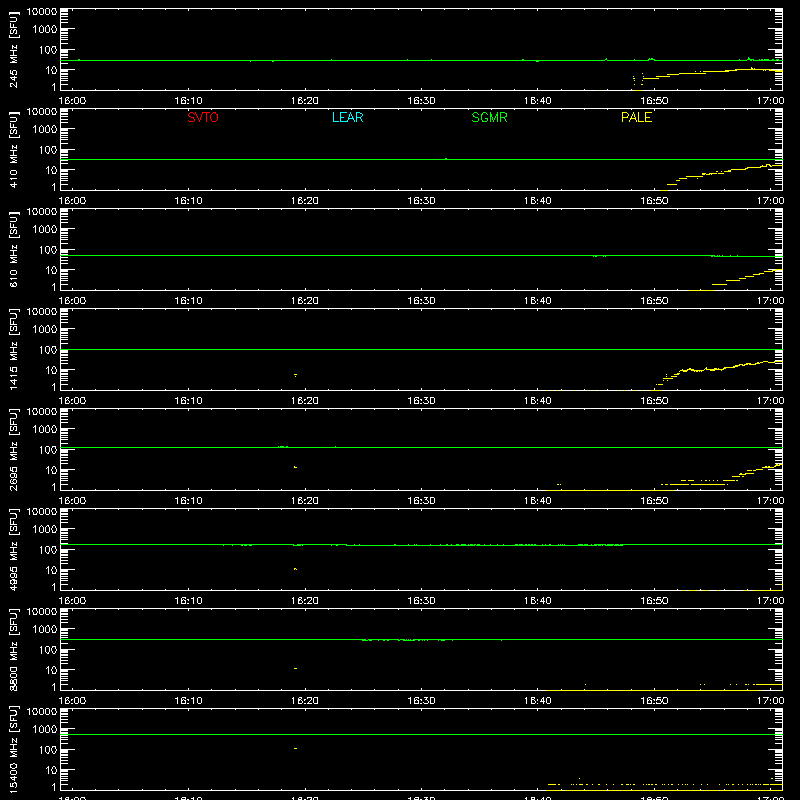The width and height of the screenshot is (800, 800).
Task: Click the green SGMR station legend label
Action: 489,117
